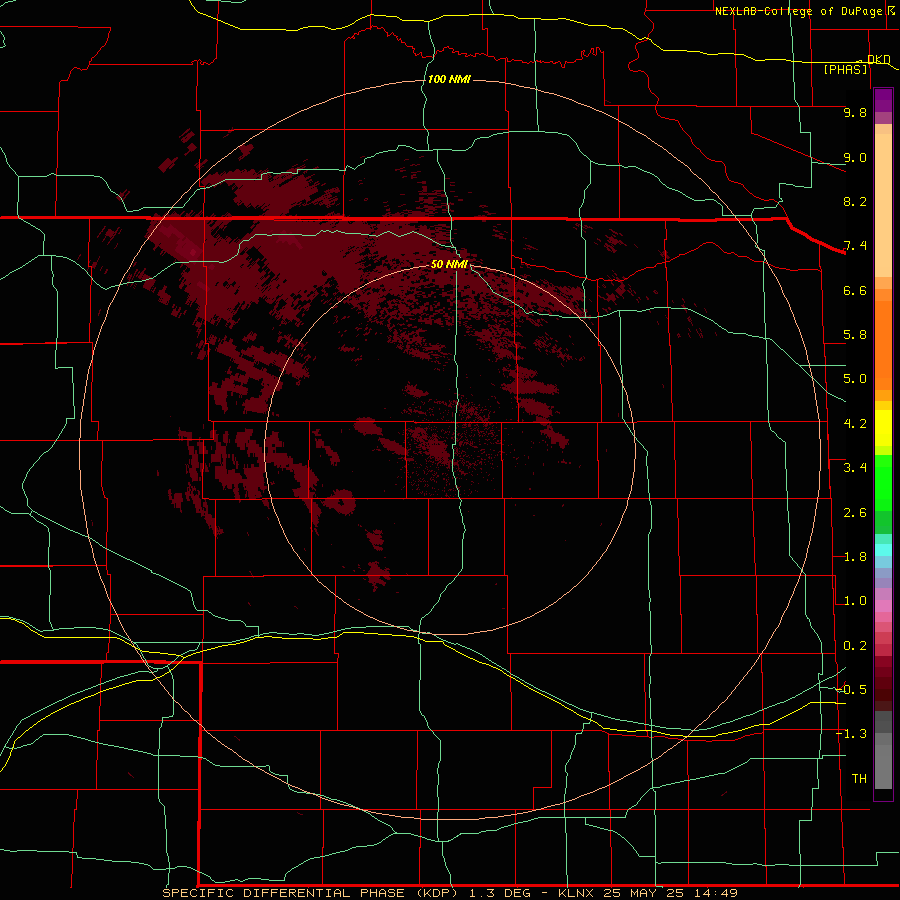Image resolution: width=900 pixels, height=900 pixels.
Task: Click the 8.2 value on the color scale
Action: [x=855, y=201]
